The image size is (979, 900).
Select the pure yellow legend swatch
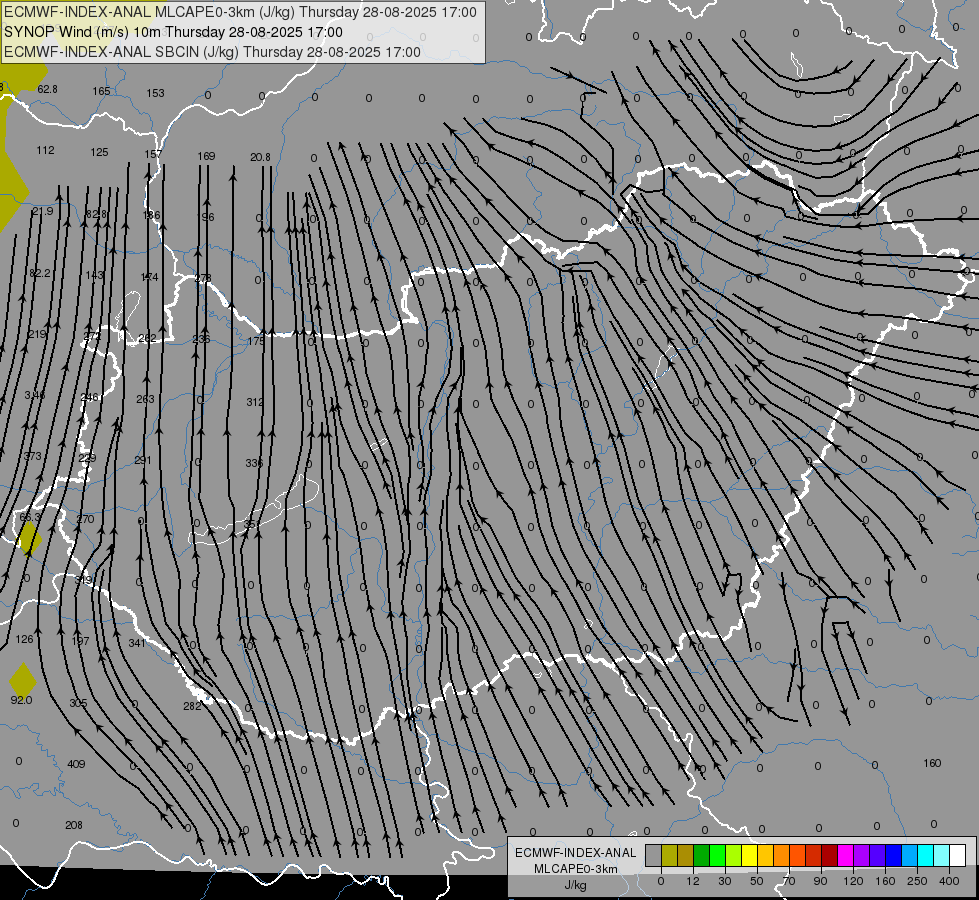749,855
